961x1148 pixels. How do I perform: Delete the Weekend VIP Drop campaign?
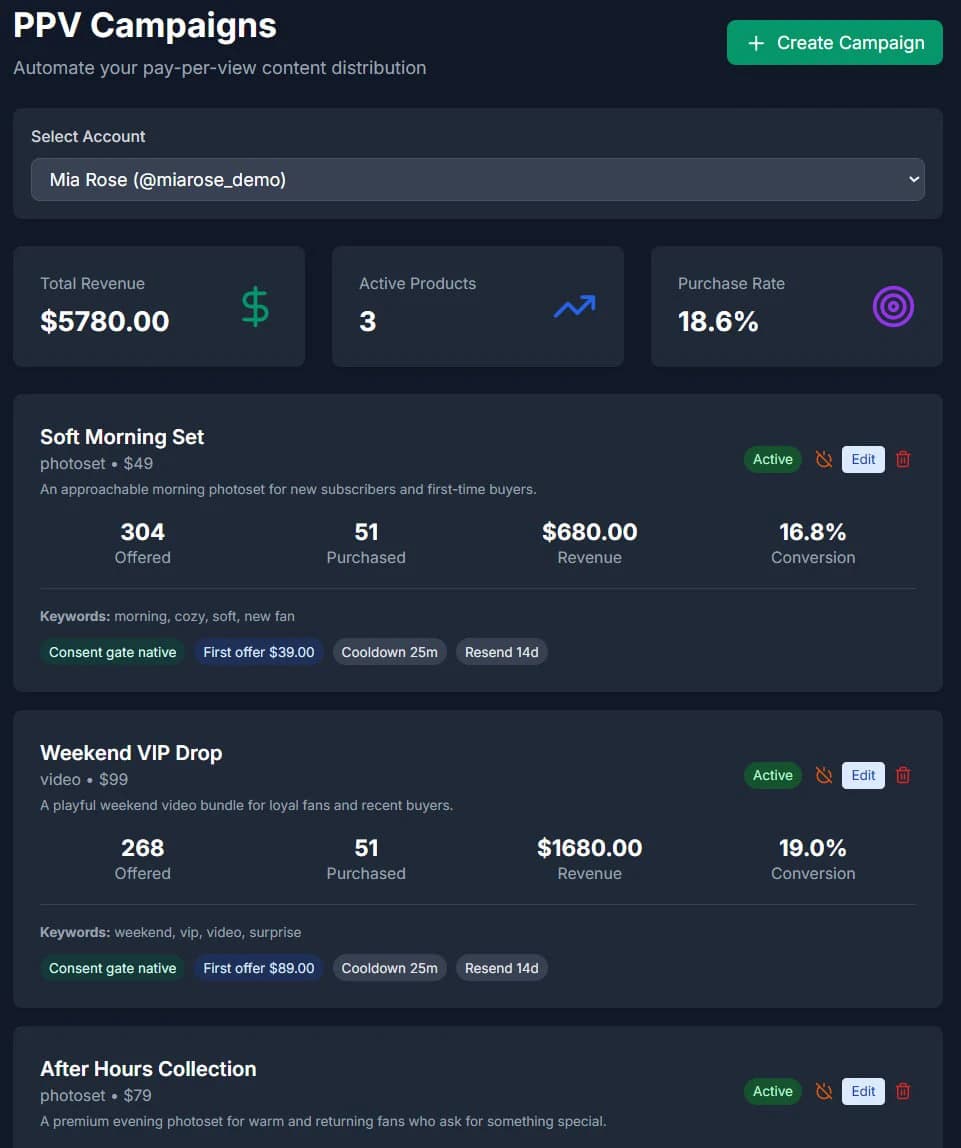coord(903,775)
